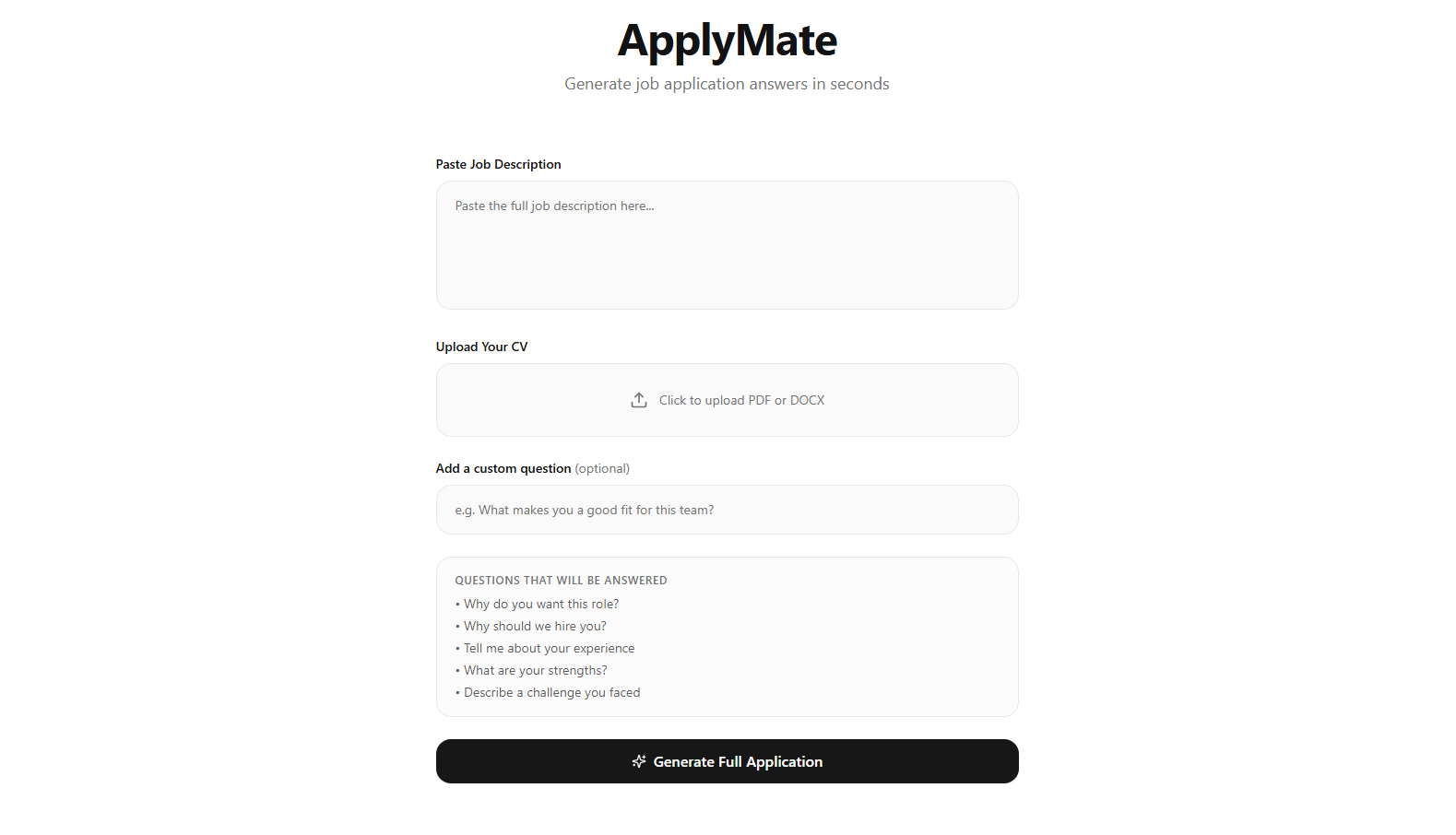Click the 'Add a custom question' label
1456x835 pixels.
pos(503,468)
